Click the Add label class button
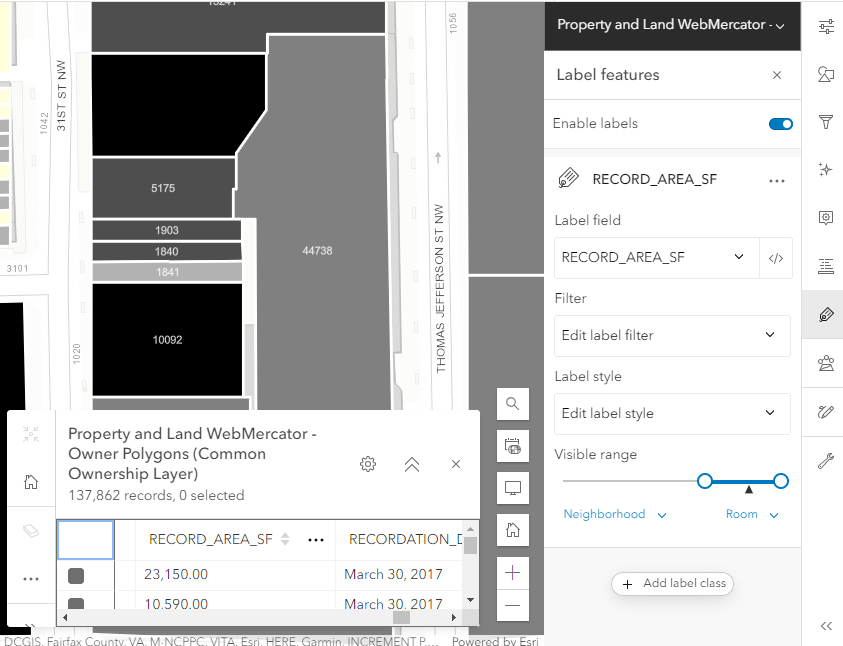 [x=672, y=583]
